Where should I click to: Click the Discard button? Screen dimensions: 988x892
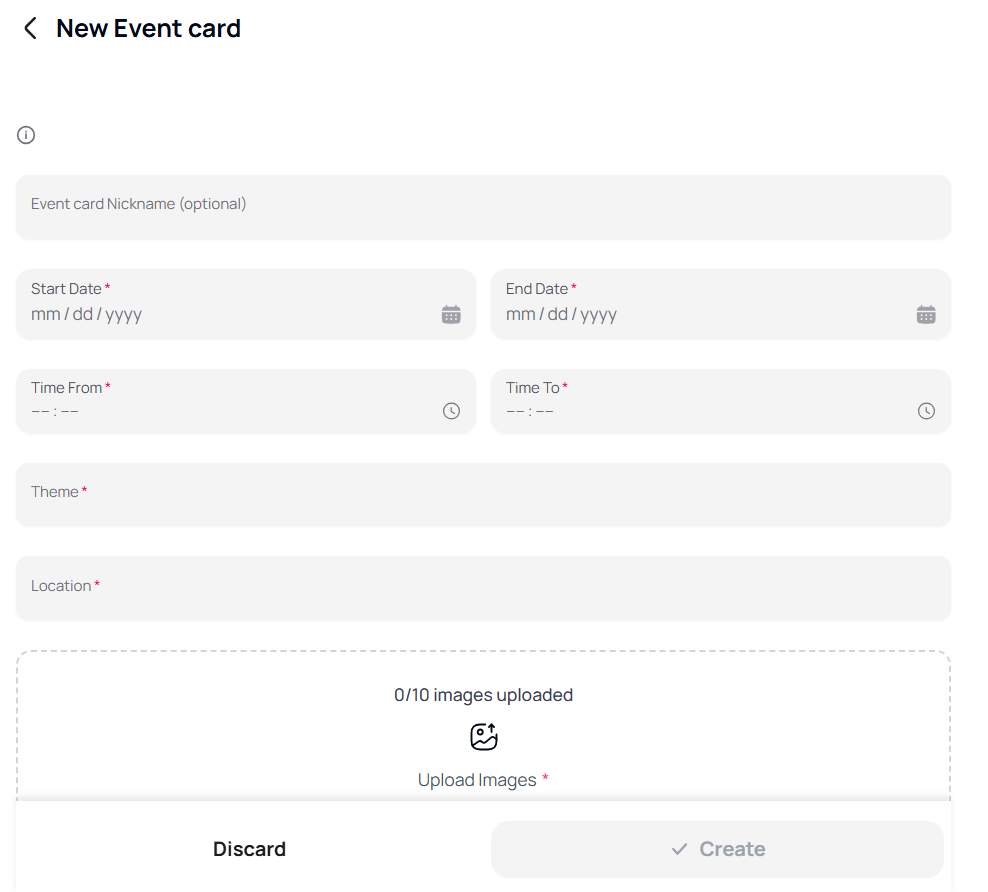coord(249,849)
